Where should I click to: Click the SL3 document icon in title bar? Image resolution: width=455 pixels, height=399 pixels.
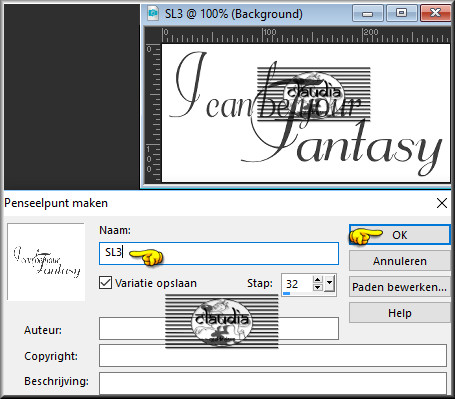[x=153, y=14]
